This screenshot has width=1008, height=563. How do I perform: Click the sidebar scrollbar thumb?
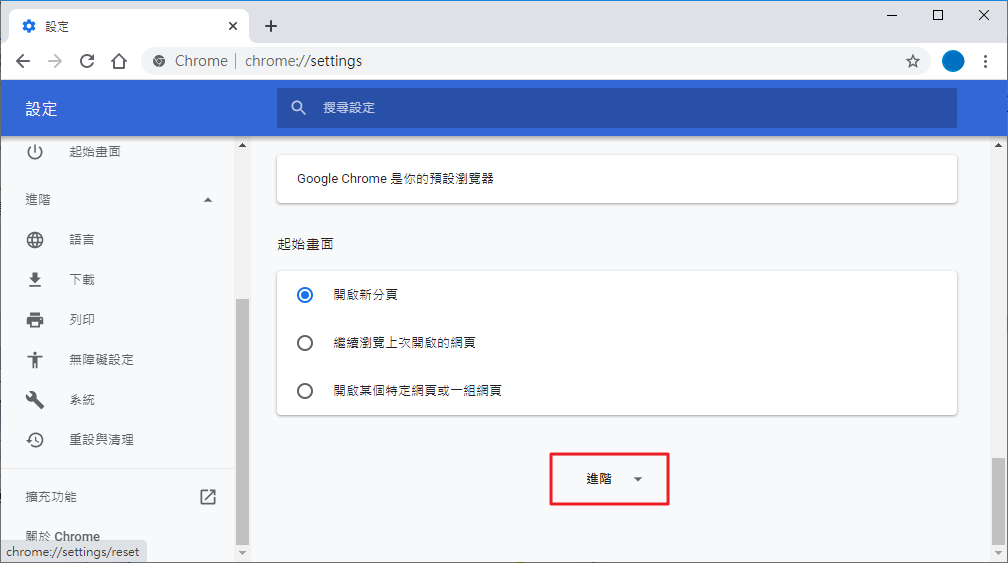click(242, 422)
